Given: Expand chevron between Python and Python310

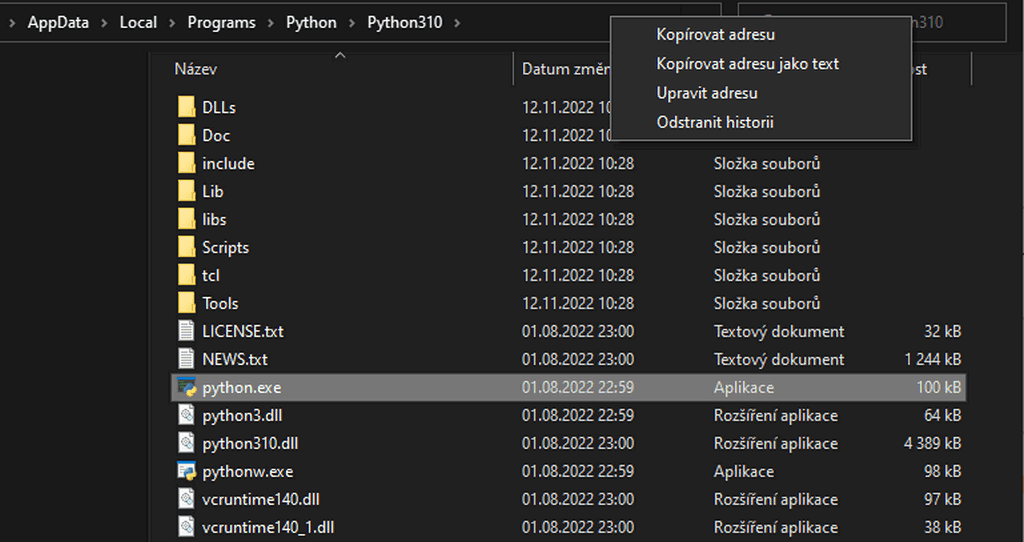Looking at the screenshot, I should coord(352,23).
